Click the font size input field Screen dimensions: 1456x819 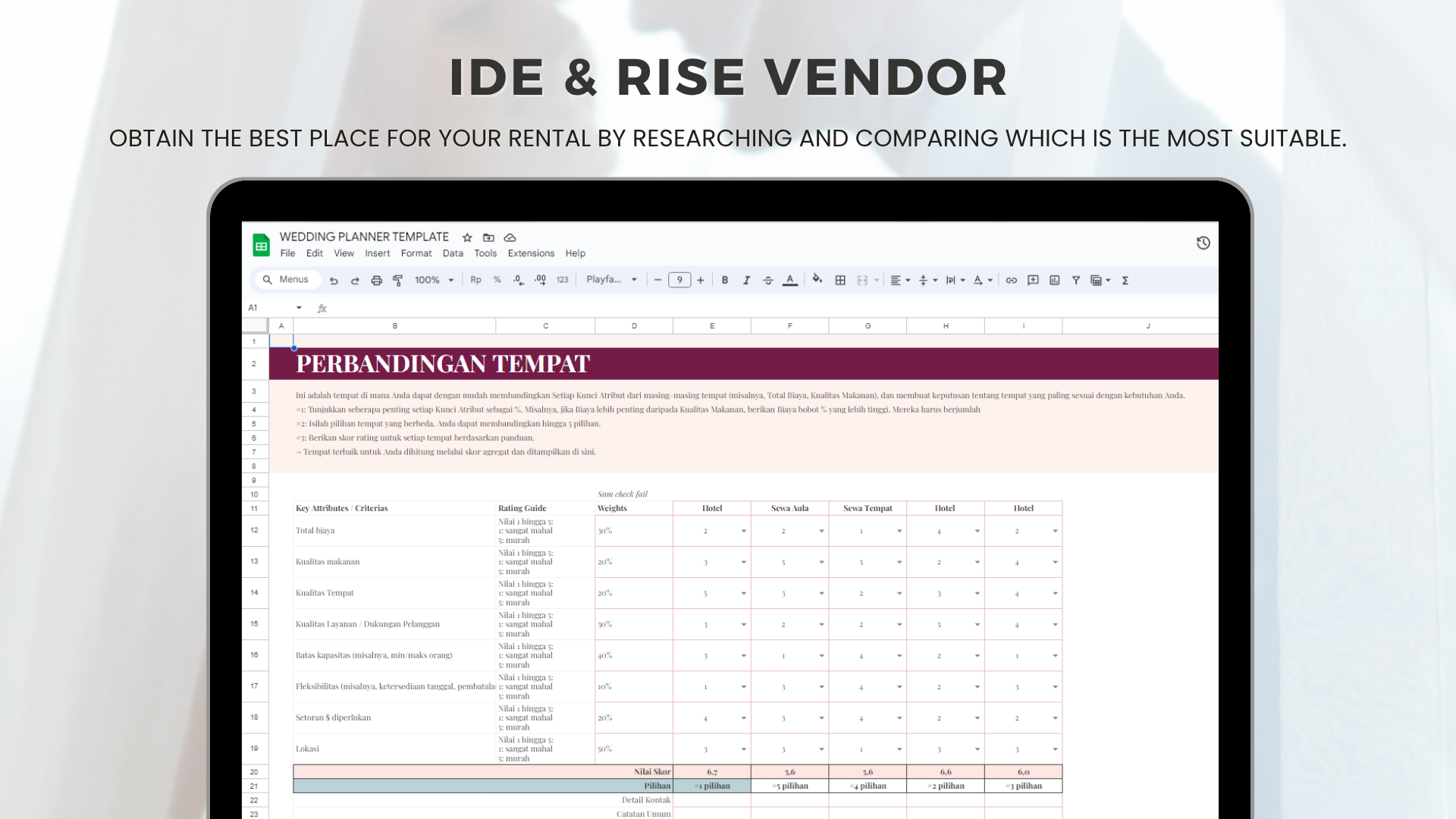679,281
